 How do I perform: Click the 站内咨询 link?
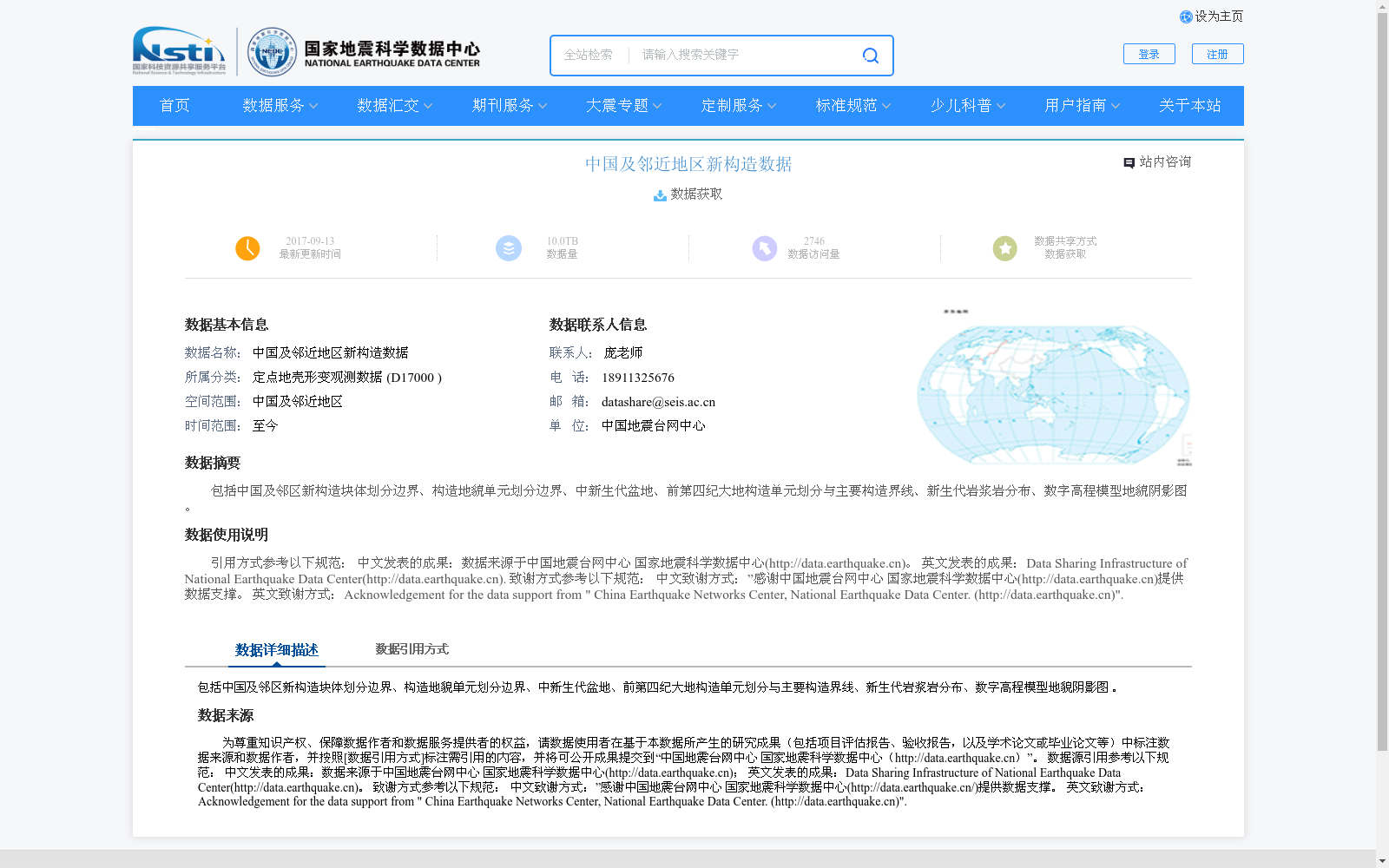click(x=1165, y=162)
